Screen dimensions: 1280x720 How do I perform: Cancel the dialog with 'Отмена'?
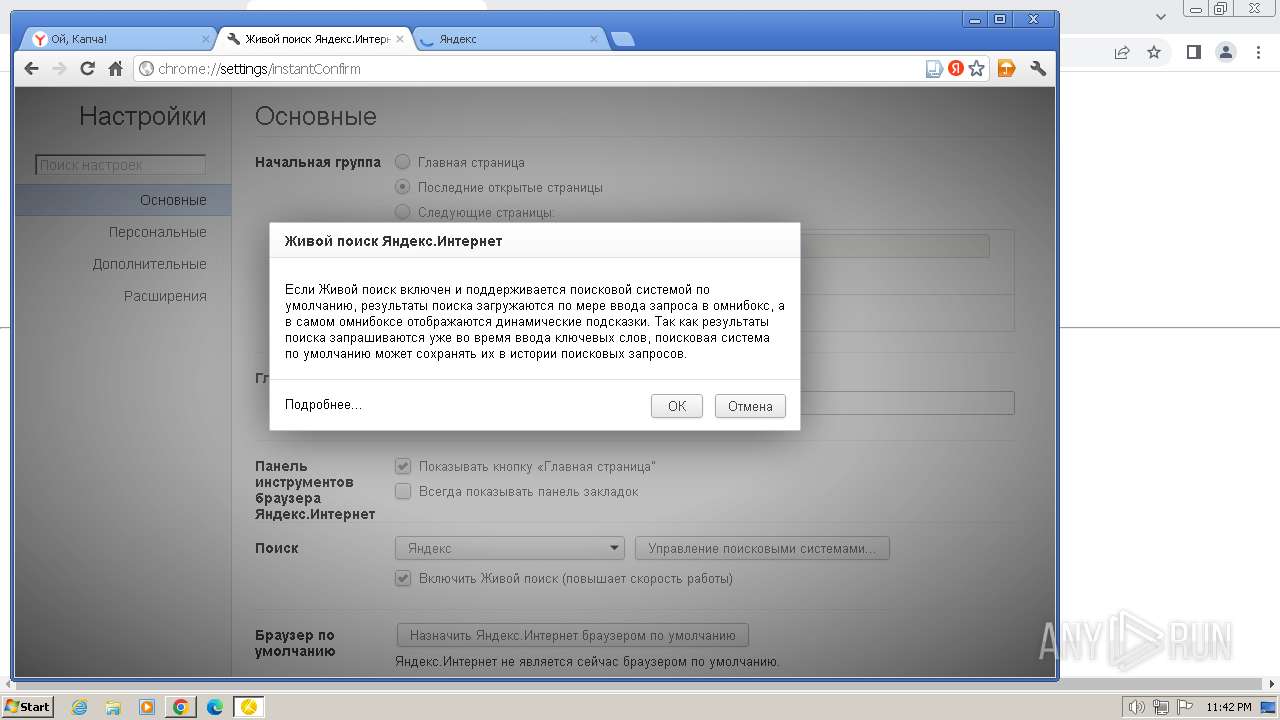click(750, 406)
